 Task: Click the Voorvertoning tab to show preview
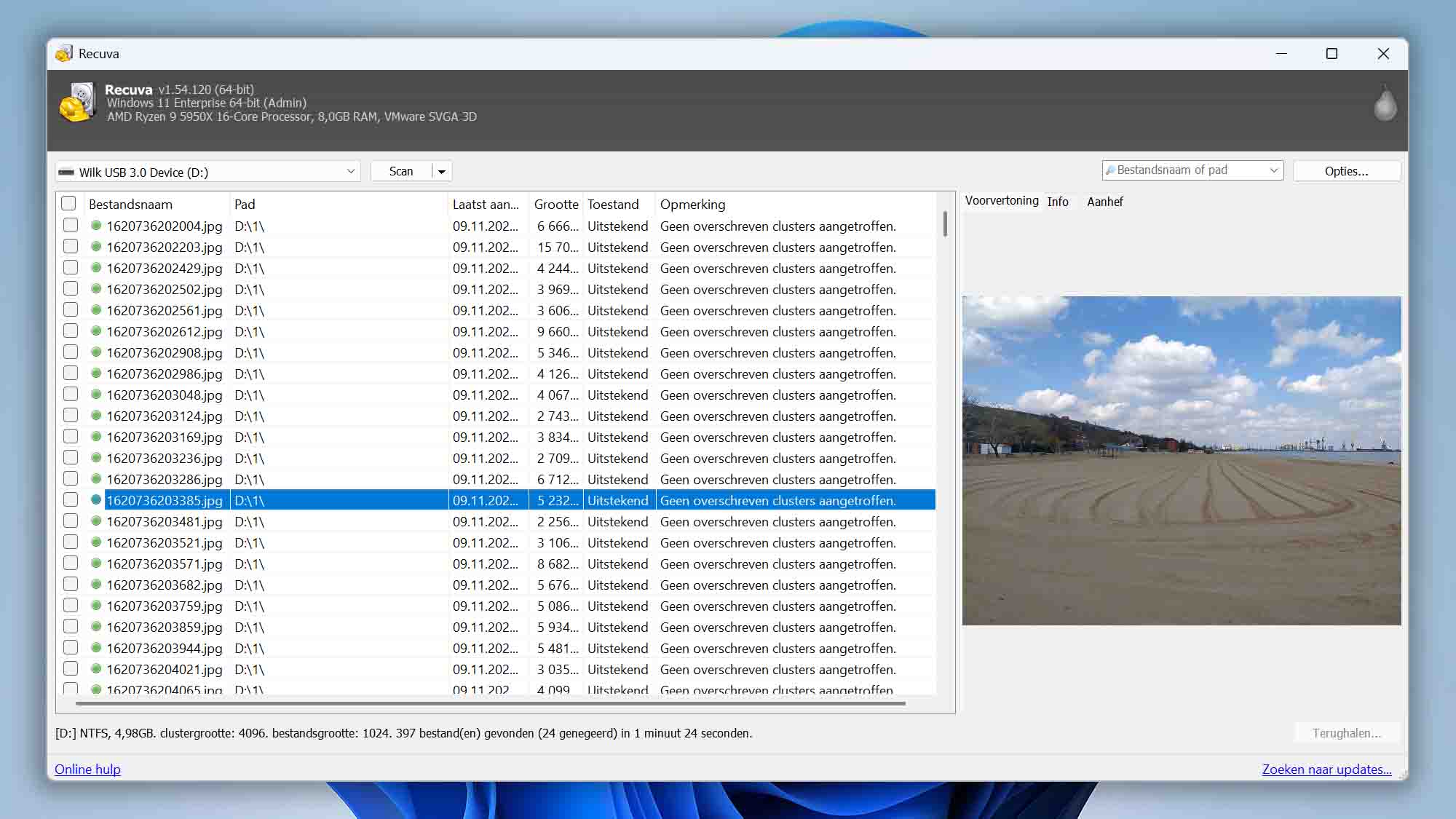[x=1001, y=201]
